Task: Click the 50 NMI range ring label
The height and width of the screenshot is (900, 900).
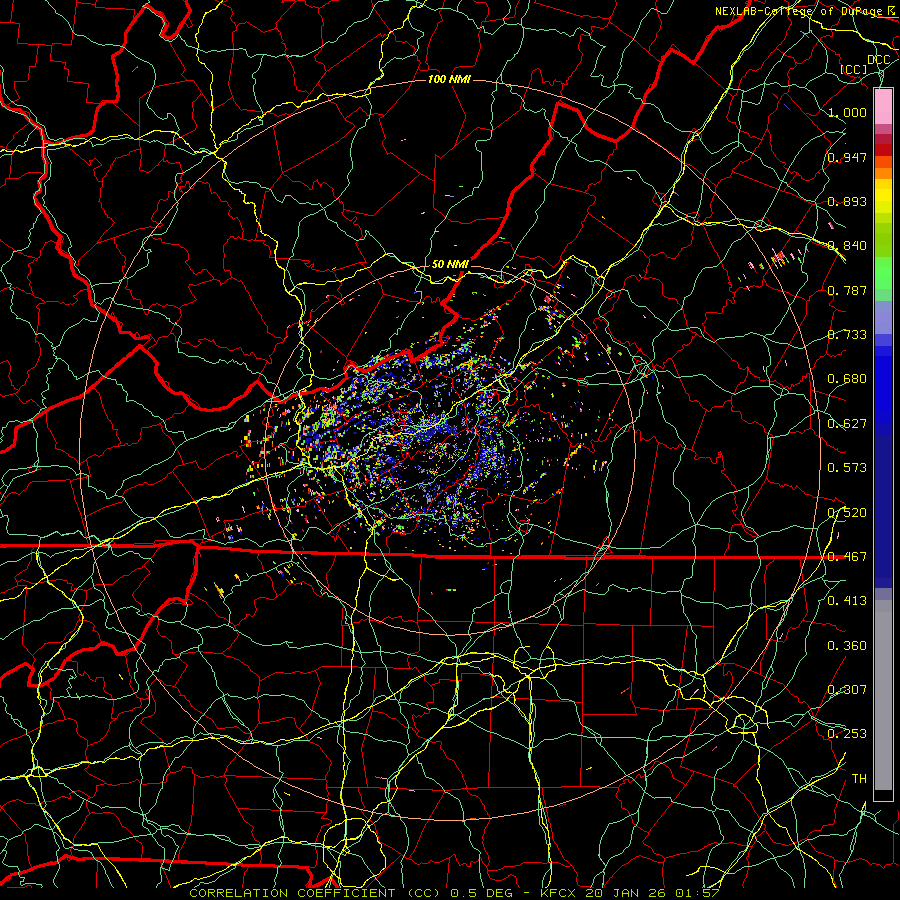Action: (450, 265)
